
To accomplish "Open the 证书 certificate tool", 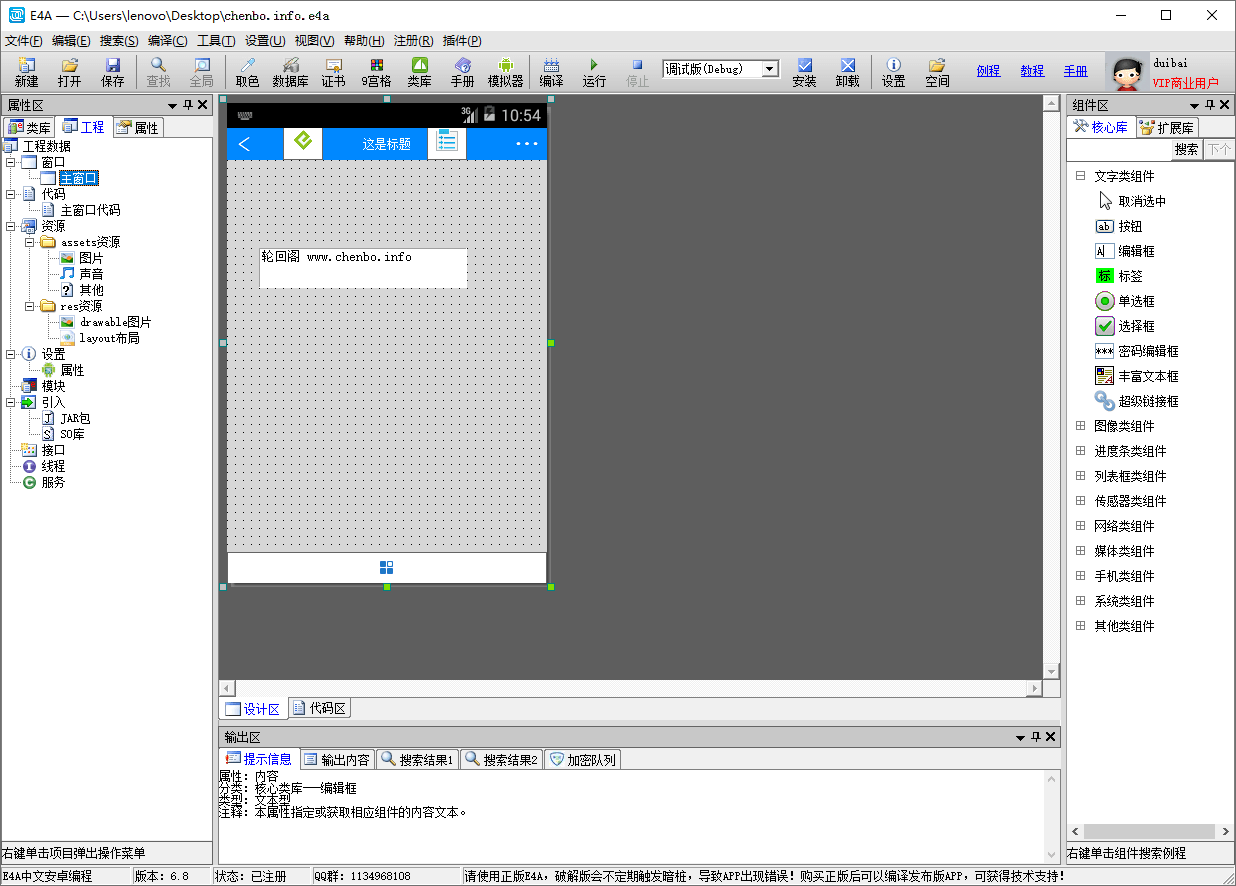I will coord(333,72).
